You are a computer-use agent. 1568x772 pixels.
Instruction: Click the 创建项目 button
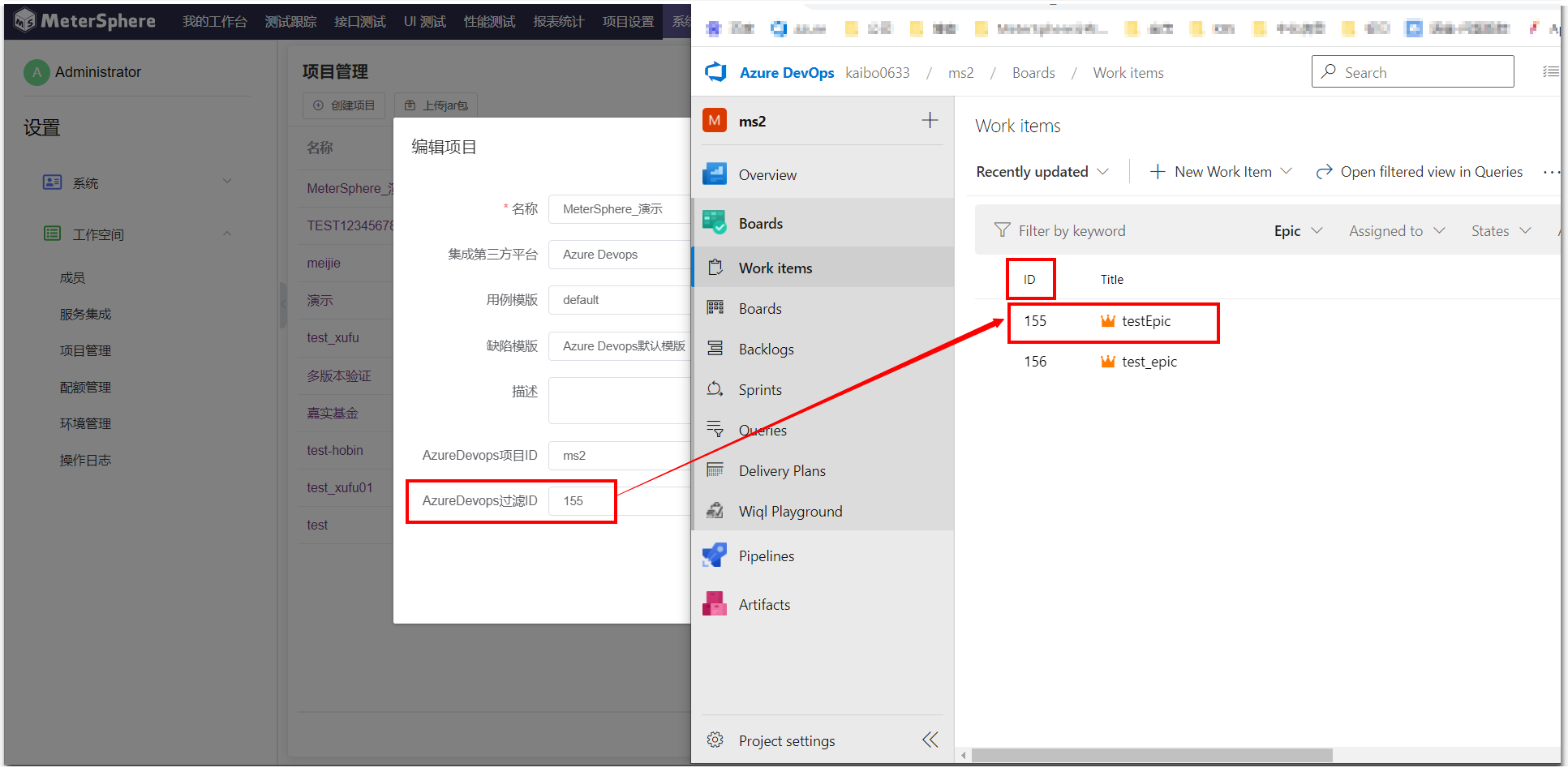point(344,105)
